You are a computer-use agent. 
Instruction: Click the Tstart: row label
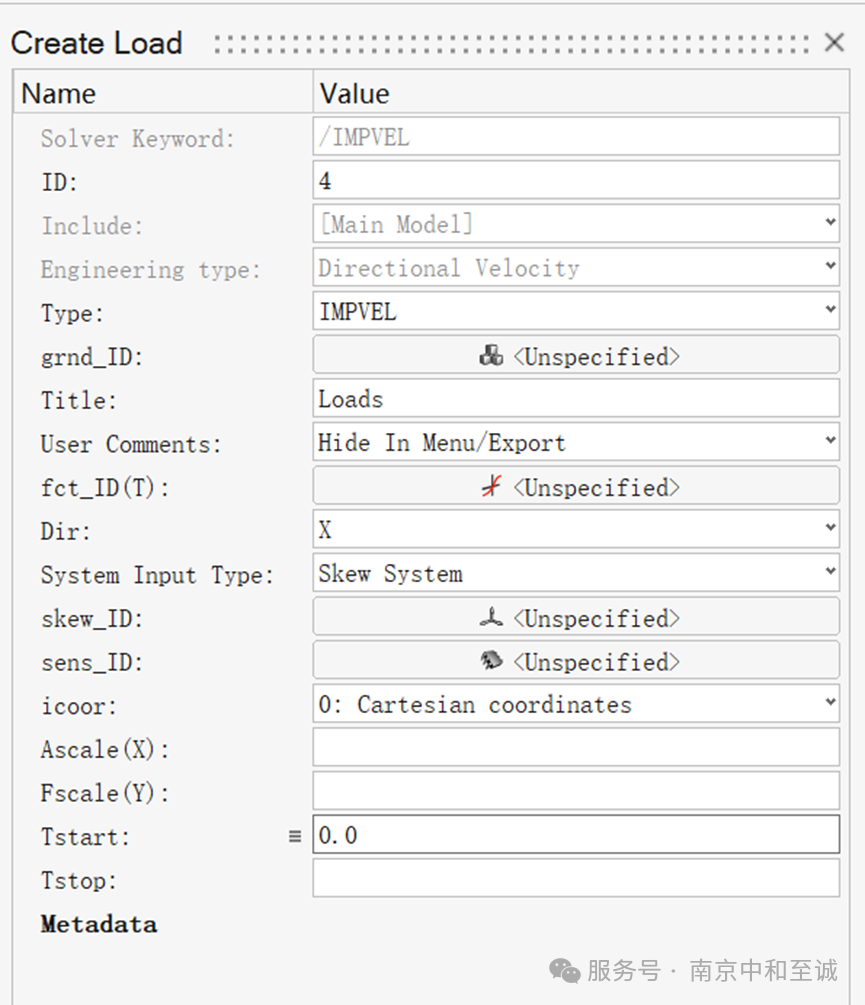pyautogui.click(x=85, y=837)
